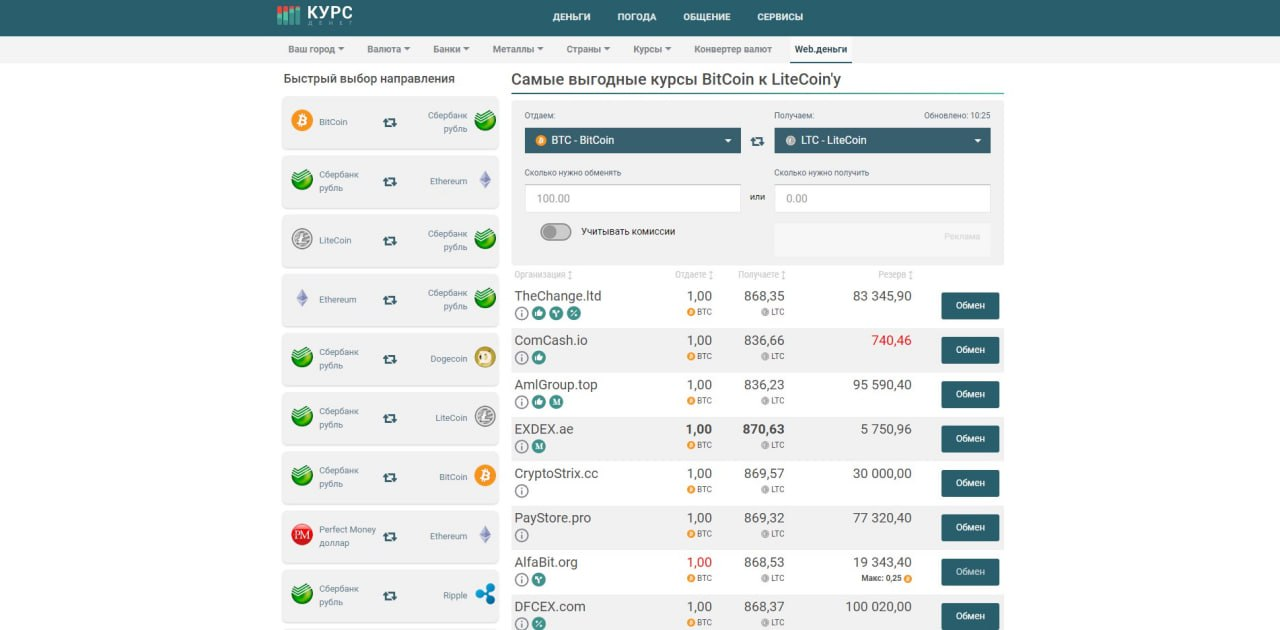Sort table by Резерв column
The height and width of the screenshot is (630, 1280).
point(895,275)
